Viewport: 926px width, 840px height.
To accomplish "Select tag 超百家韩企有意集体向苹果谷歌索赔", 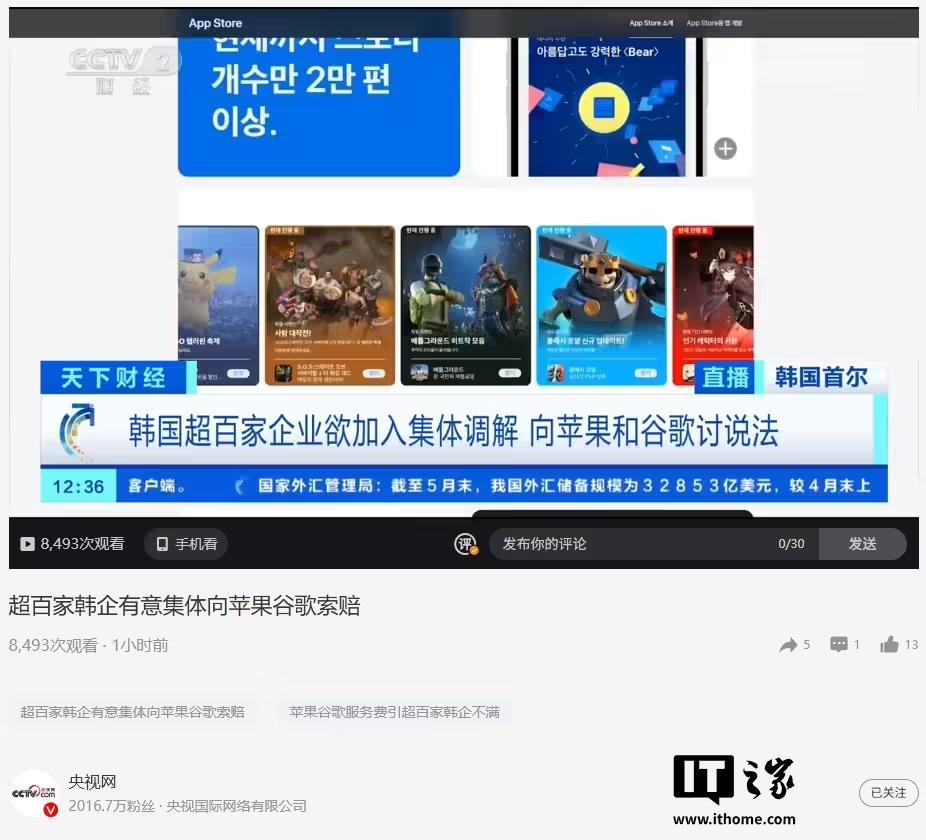I will click(x=132, y=712).
